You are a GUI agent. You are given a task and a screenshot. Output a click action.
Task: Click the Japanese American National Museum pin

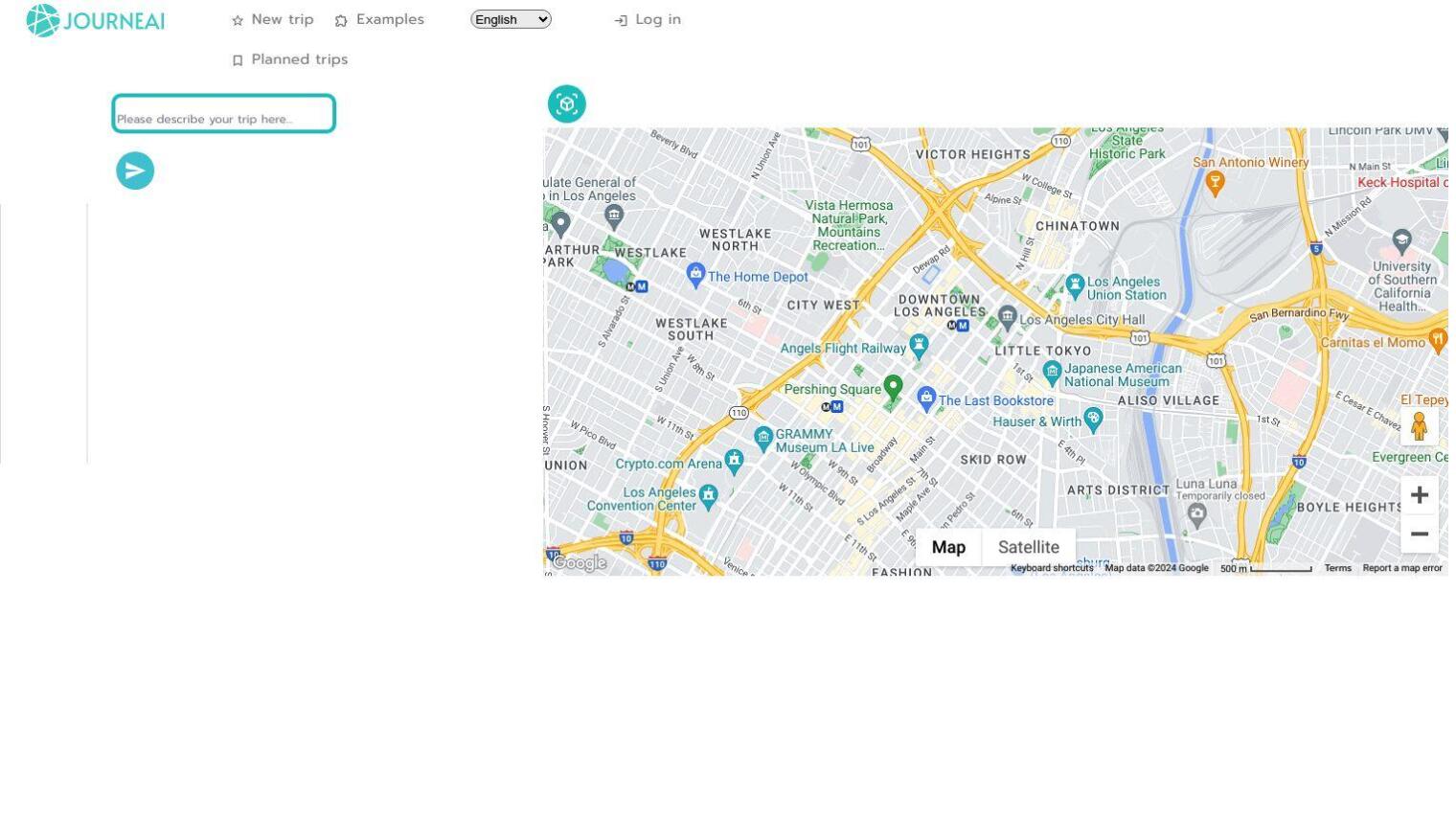(x=1052, y=372)
